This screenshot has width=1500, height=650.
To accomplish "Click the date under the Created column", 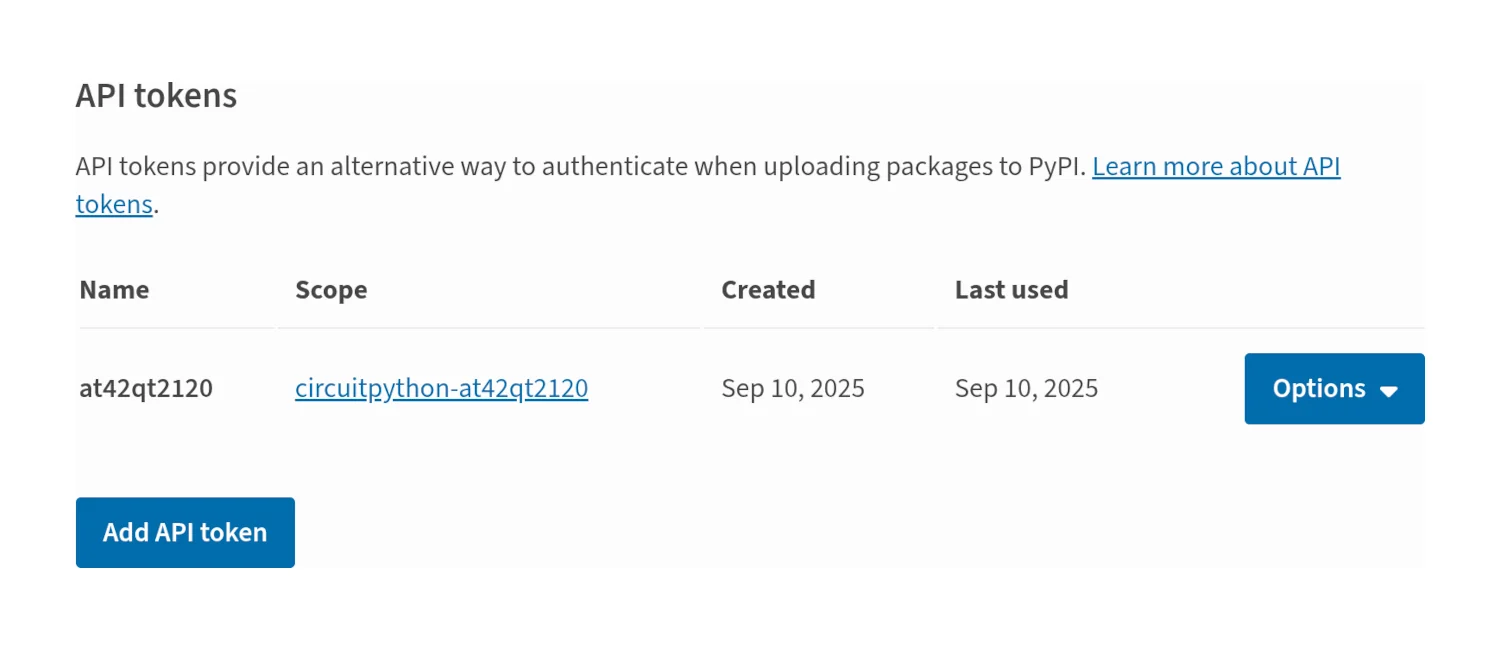I will 793,388.
